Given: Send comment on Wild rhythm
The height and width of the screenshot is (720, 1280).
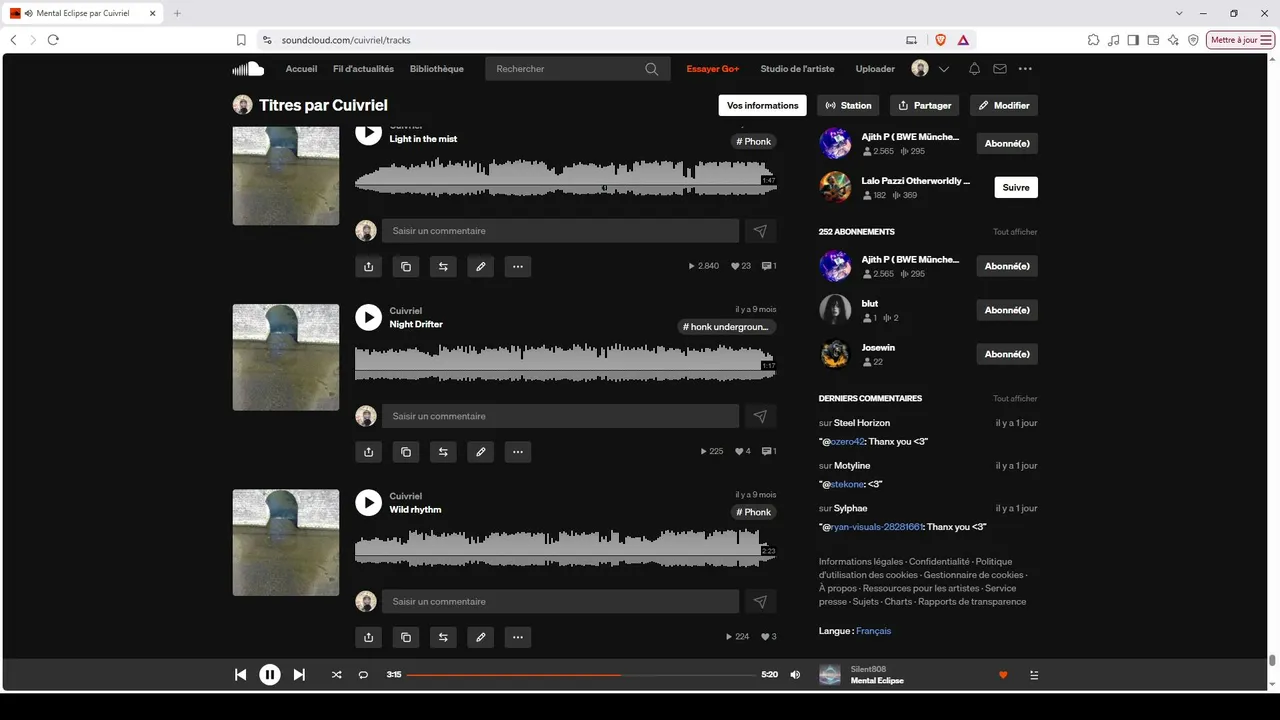Looking at the screenshot, I should 760,602.
